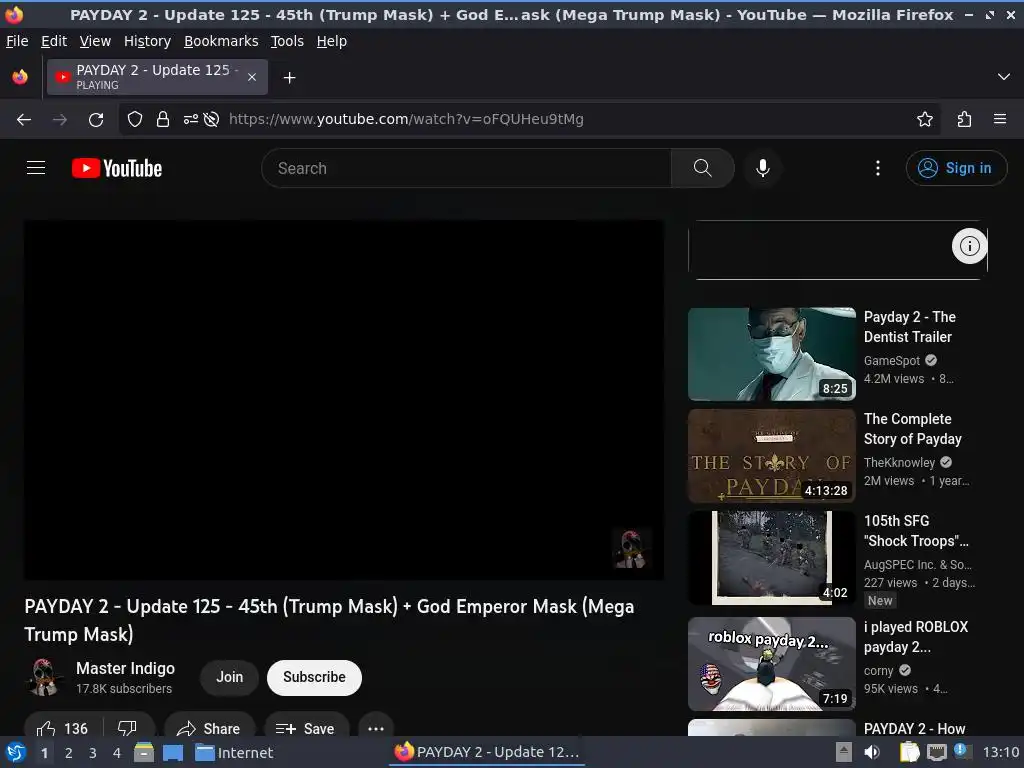Open Payday 2 Dentist Trailer thumbnail
The height and width of the screenshot is (768, 1024).
click(x=771, y=354)
